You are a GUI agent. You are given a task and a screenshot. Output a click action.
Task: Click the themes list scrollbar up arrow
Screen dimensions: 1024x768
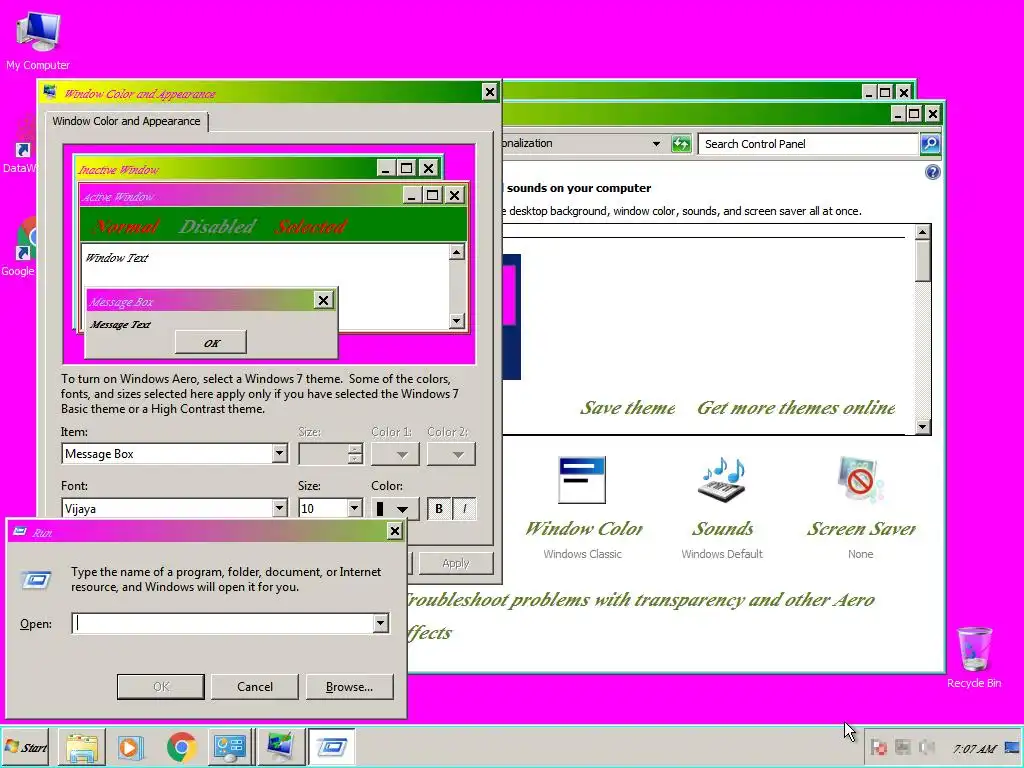click(922, 232)
